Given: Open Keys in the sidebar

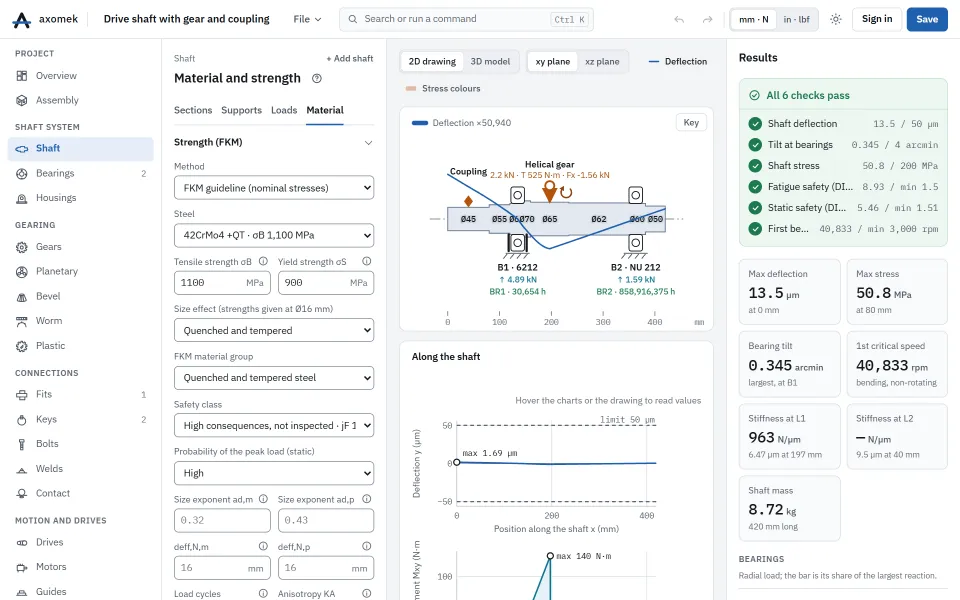Looking at the screenshot, I should [81, 419].
